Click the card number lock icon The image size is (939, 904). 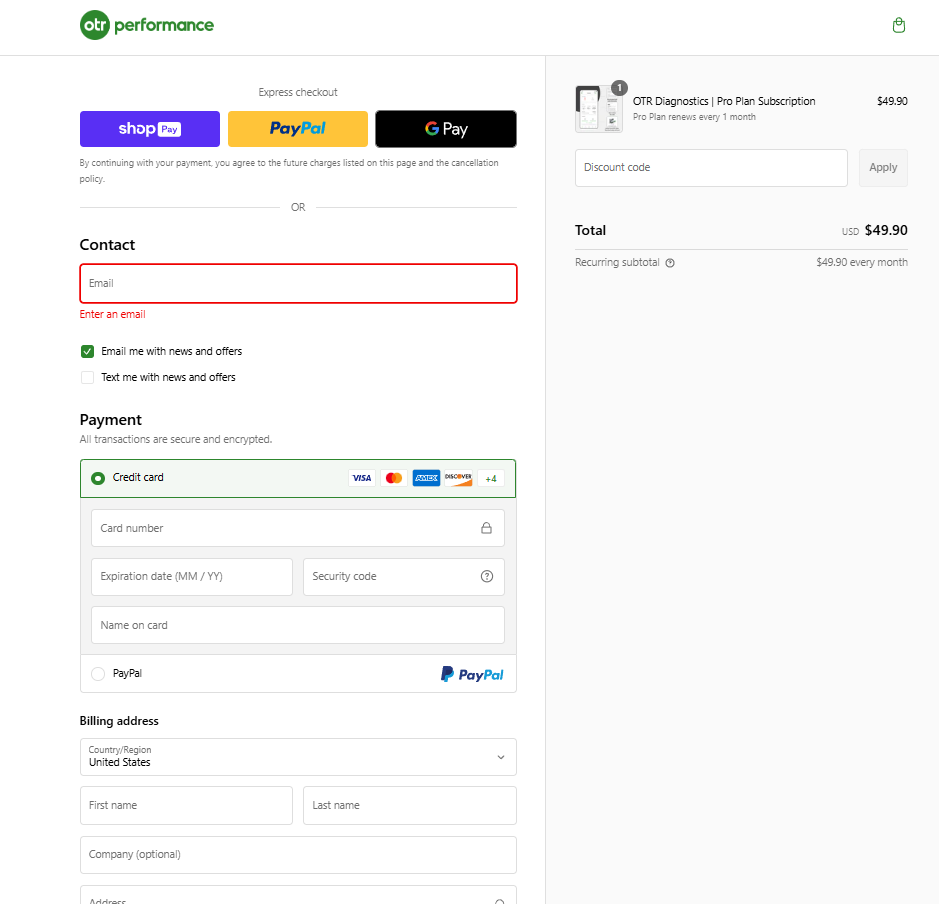(486, 528)
